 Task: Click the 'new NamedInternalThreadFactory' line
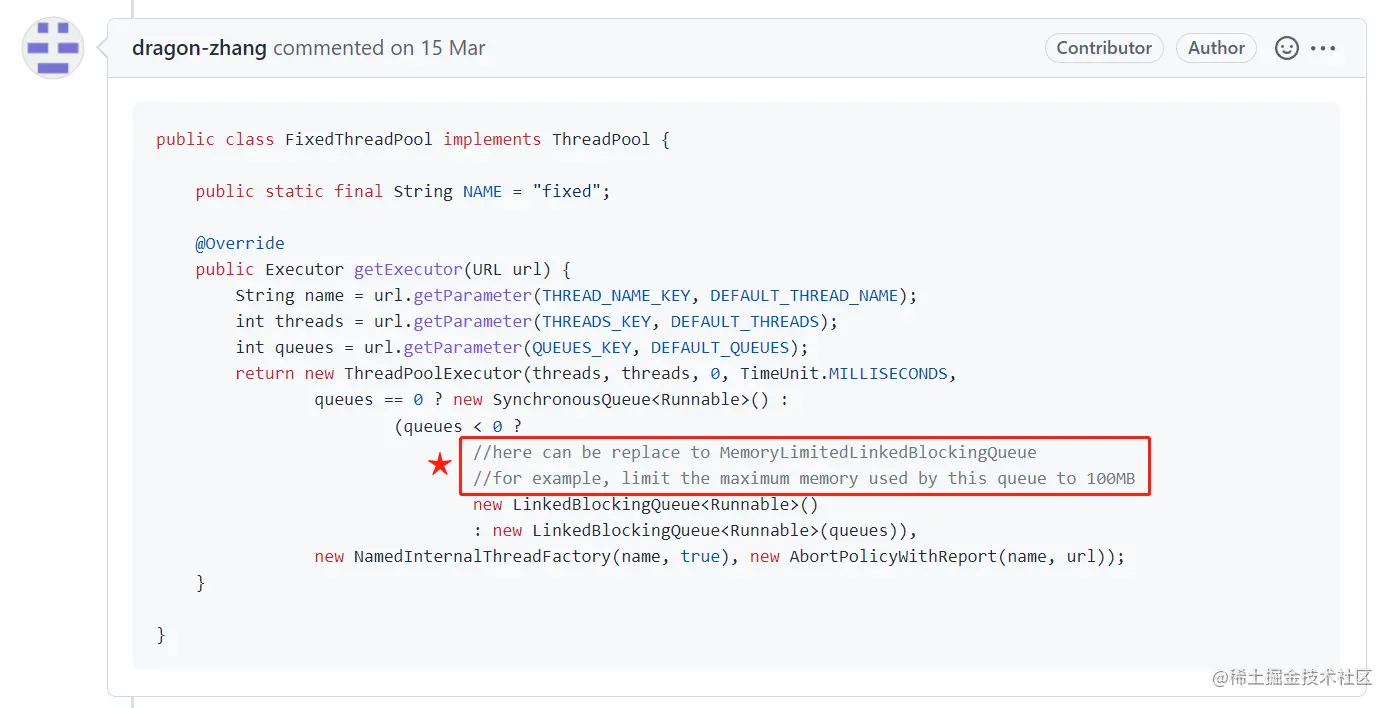pyautogui.click(x=720, y=556)
